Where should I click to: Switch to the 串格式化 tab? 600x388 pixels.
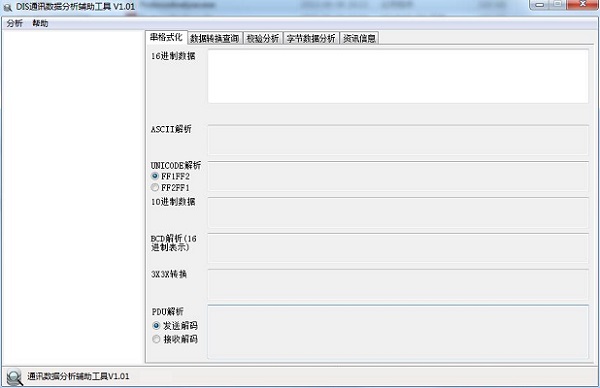pos(166,37)
